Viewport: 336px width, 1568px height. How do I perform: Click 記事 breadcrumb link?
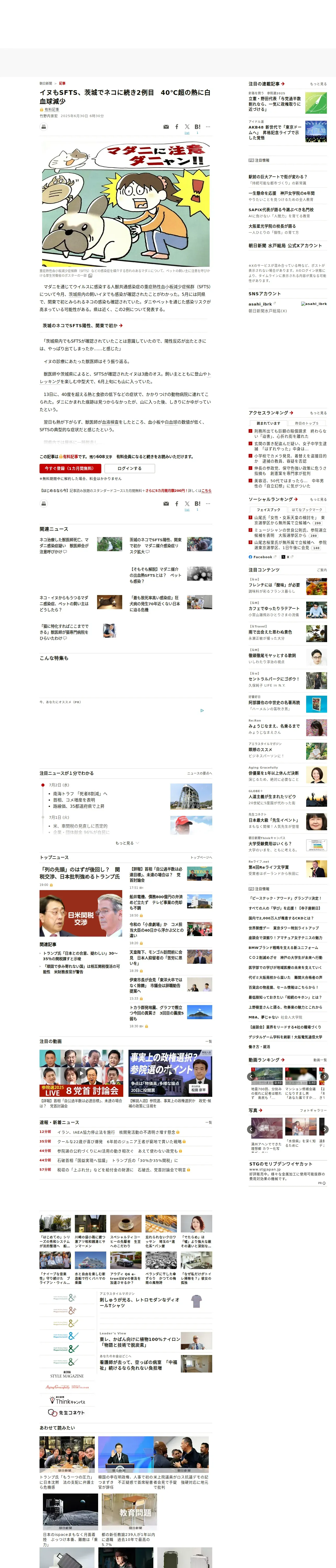(x=62, y=83)
